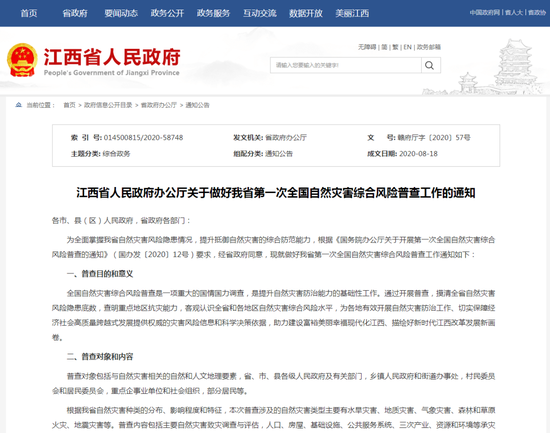Open the 美丽江西 menu item

[x=352, y=13]
